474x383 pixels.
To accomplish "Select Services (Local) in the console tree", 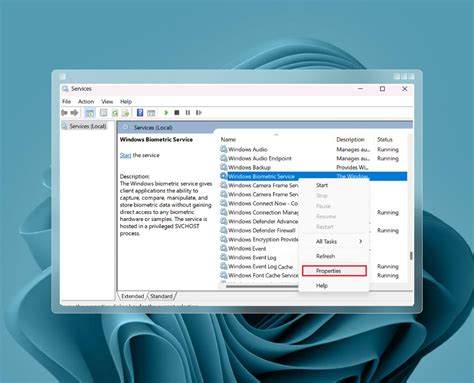I will pos(84,126).
